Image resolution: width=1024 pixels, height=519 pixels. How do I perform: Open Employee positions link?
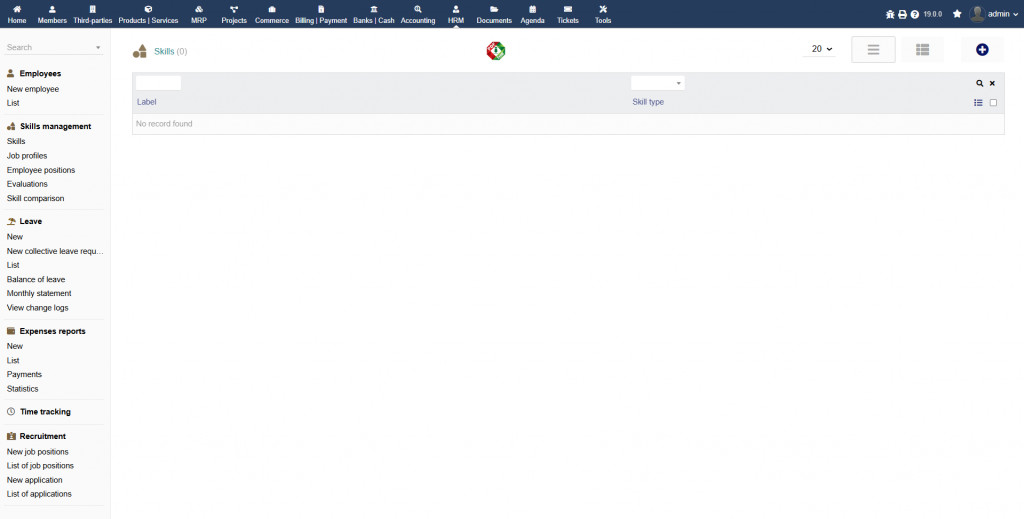click(40, 170)
